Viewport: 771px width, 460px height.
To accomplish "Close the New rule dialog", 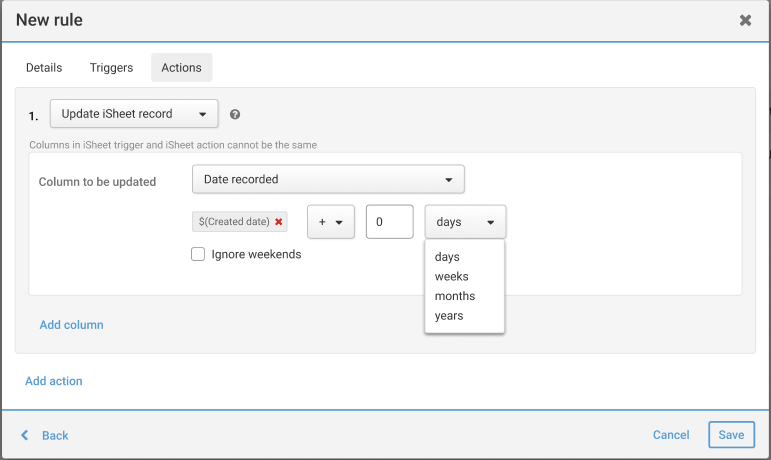I will (x=745, y=20).
